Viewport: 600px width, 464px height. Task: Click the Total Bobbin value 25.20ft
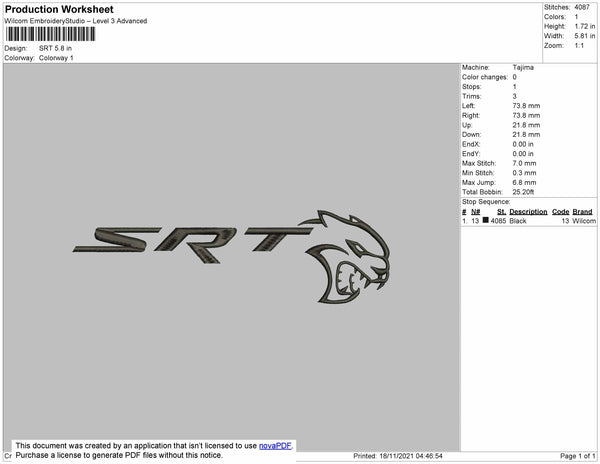point(523,192)
